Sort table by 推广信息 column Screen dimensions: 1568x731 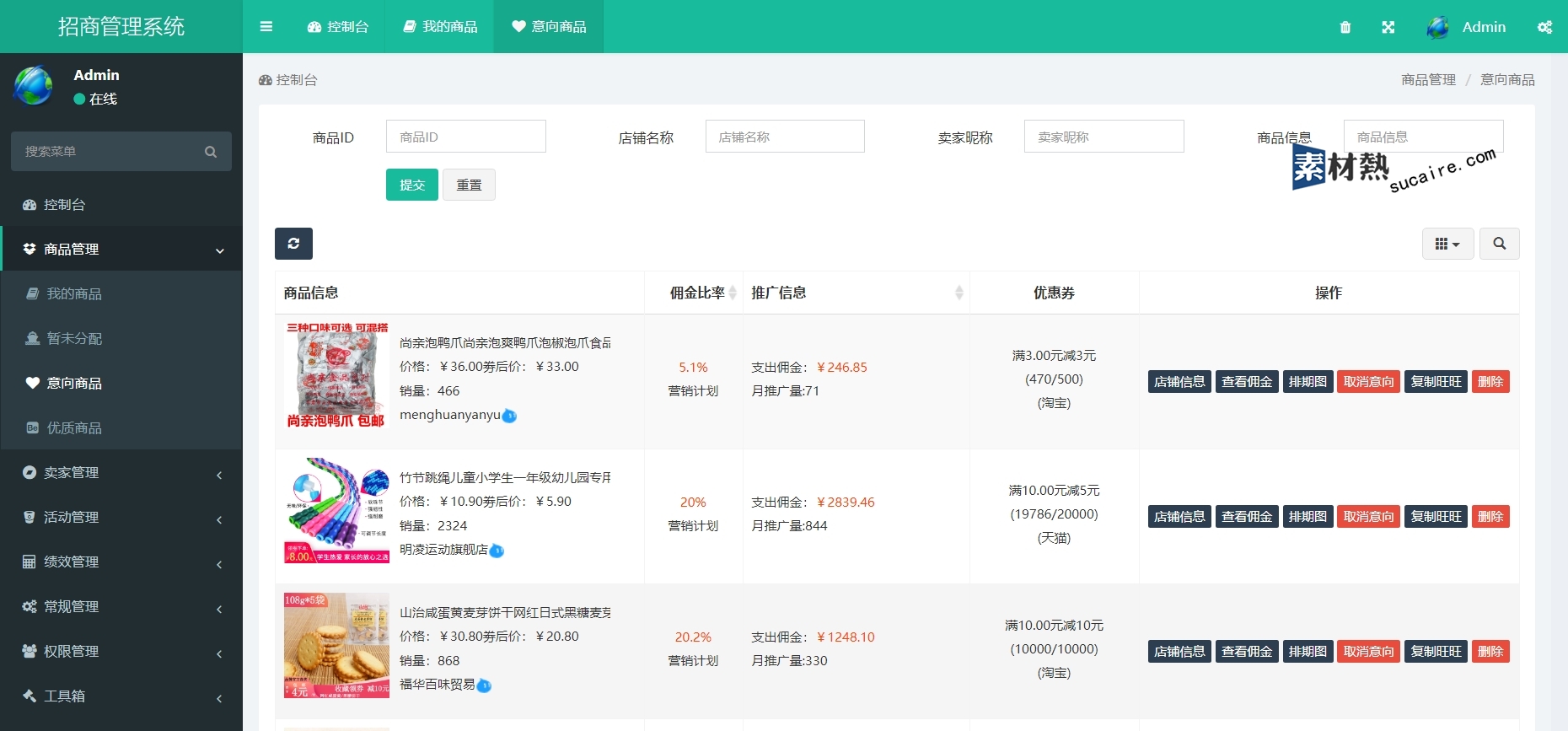(856, 293)
